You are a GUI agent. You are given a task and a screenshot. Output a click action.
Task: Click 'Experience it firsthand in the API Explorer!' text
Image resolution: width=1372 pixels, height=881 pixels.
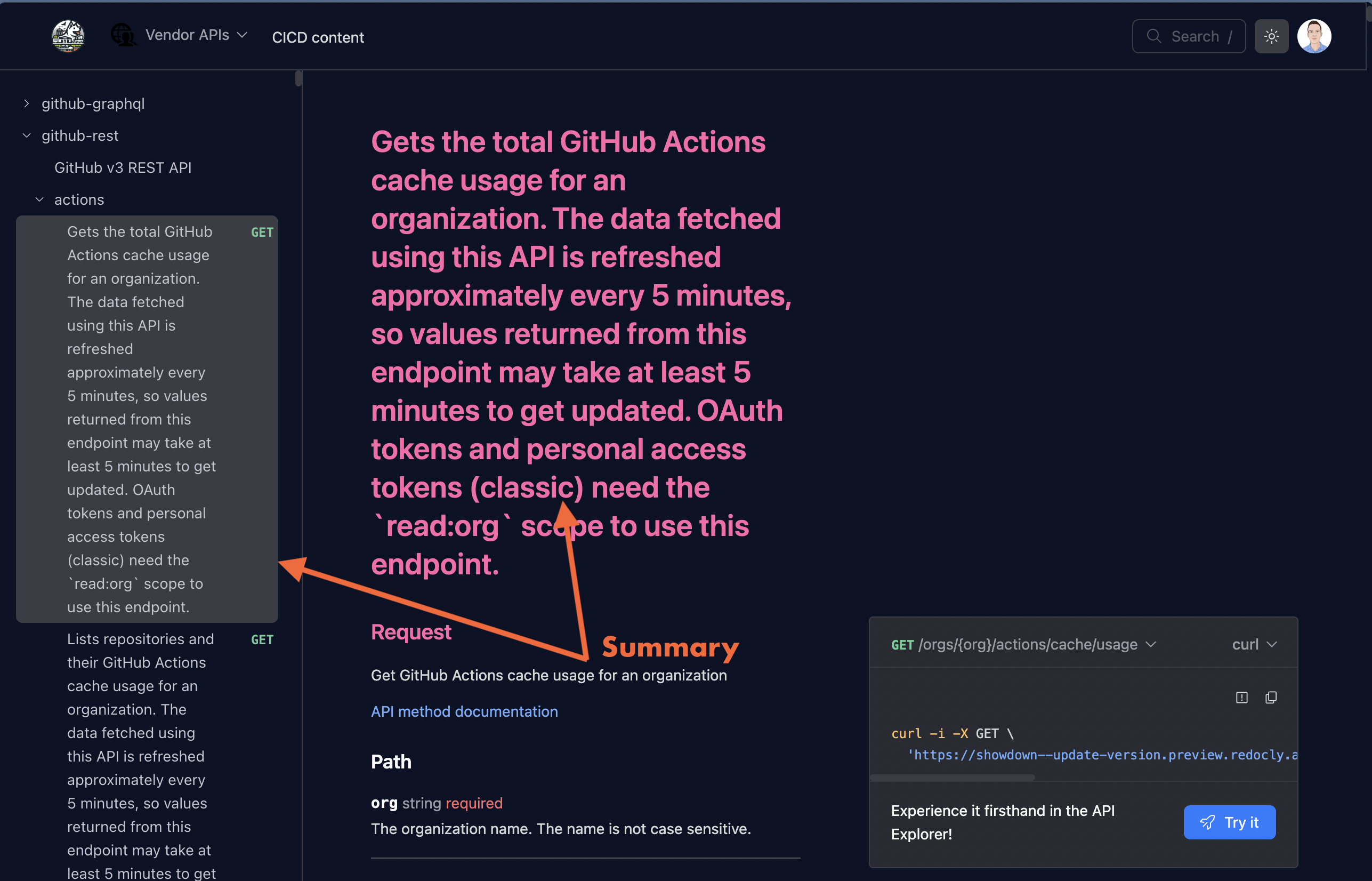pyautogui.click(x=1003, y=822)
